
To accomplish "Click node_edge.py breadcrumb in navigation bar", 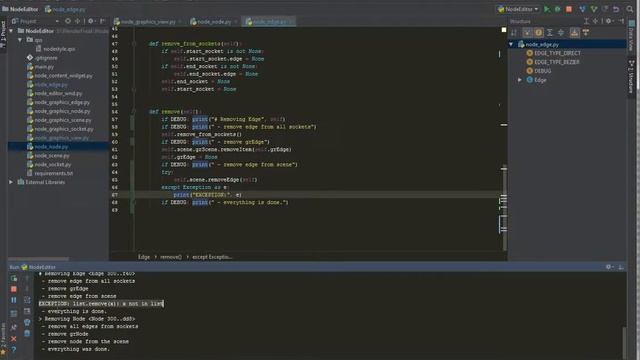I will pyautogui.click(x=65, y=9).
